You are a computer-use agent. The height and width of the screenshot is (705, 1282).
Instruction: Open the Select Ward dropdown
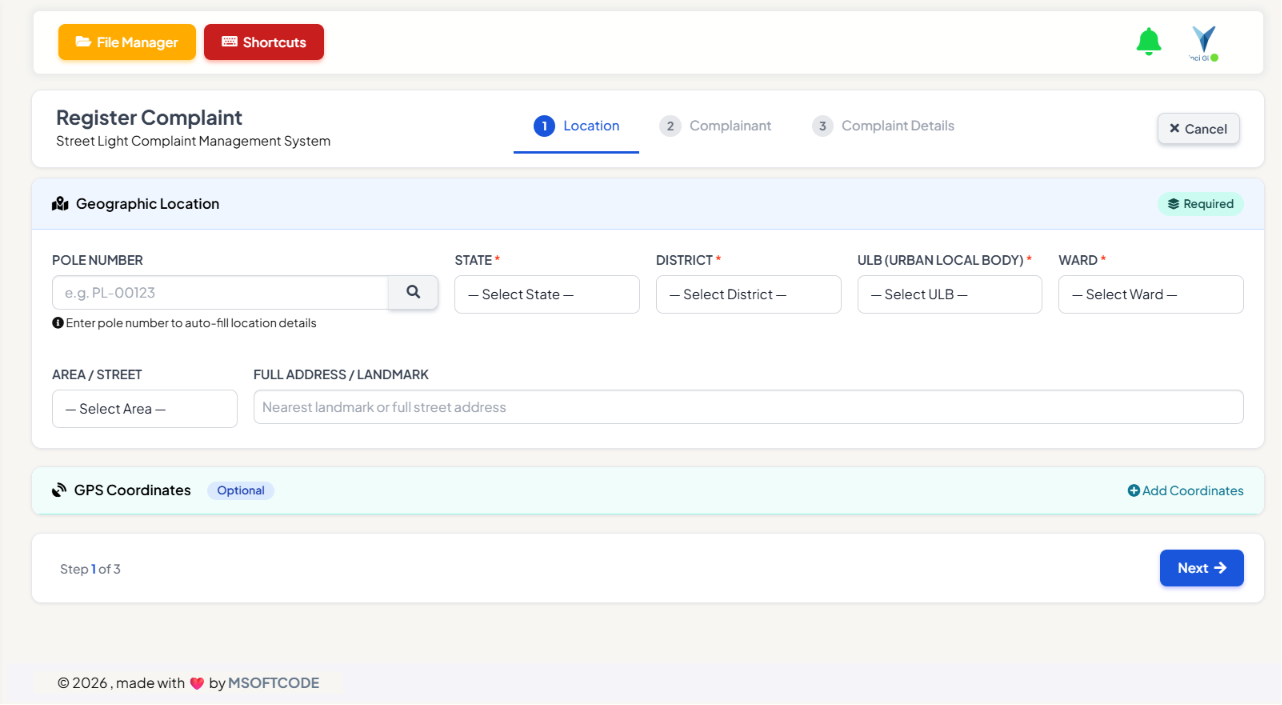[x=1151, y=295]
